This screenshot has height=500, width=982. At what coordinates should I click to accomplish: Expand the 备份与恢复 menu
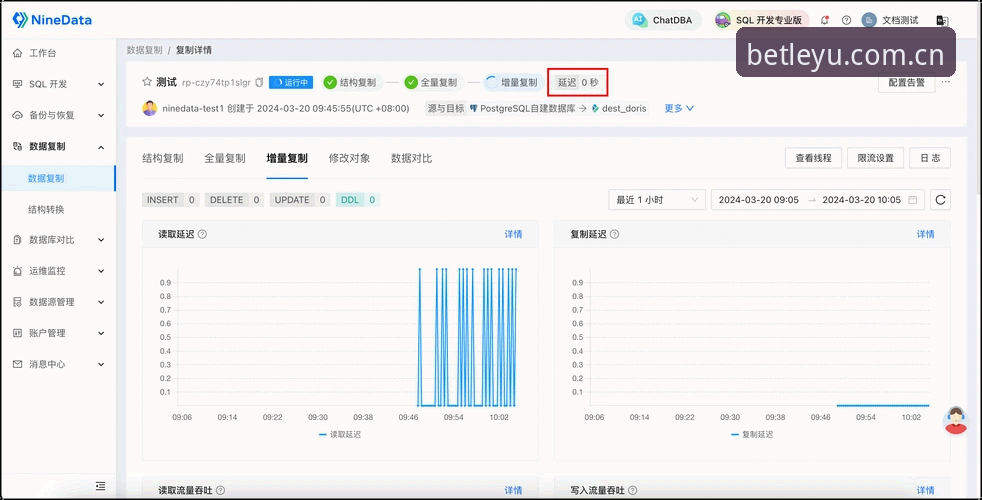pyautogui.click(x=58, y=115)
